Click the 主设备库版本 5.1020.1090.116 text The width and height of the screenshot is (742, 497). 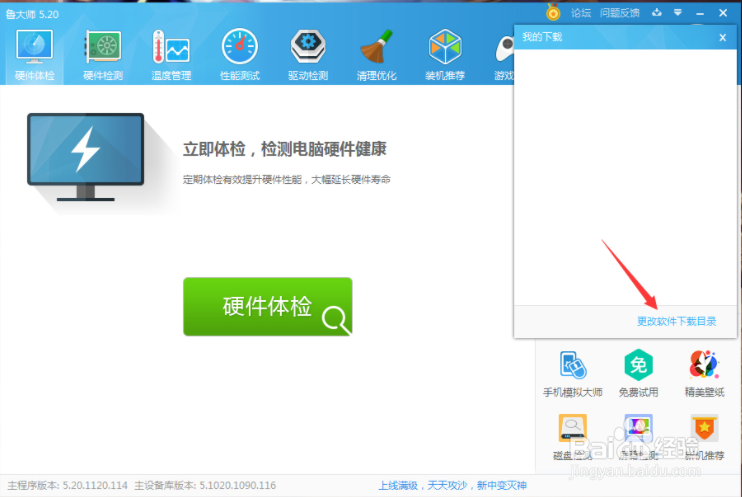pos(205,486)
